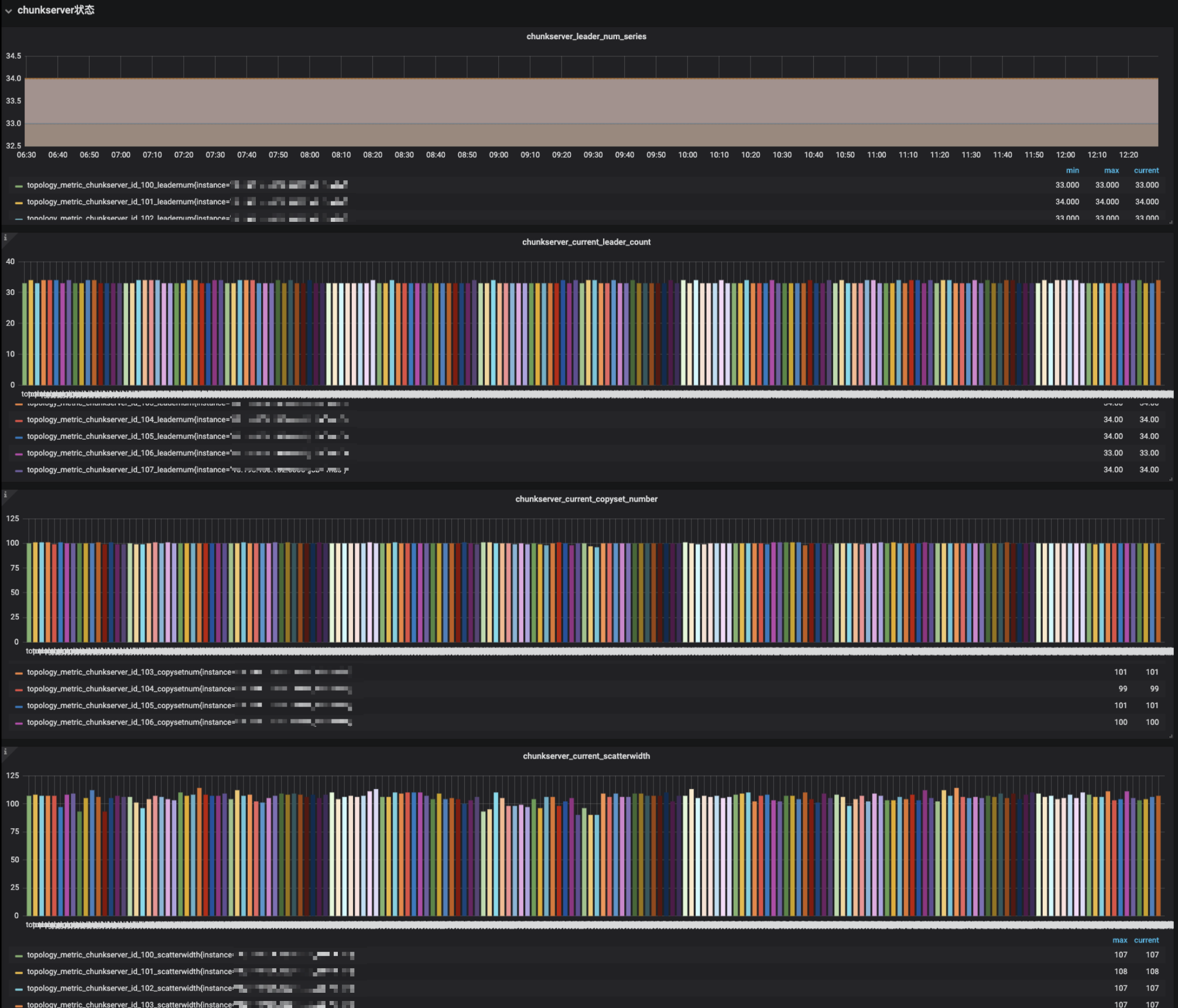This screenshot has height=1008, width=1178.
Task: Toggle series chunkserver_id_103_copysetnum in legend
Action: coord(189,672)
